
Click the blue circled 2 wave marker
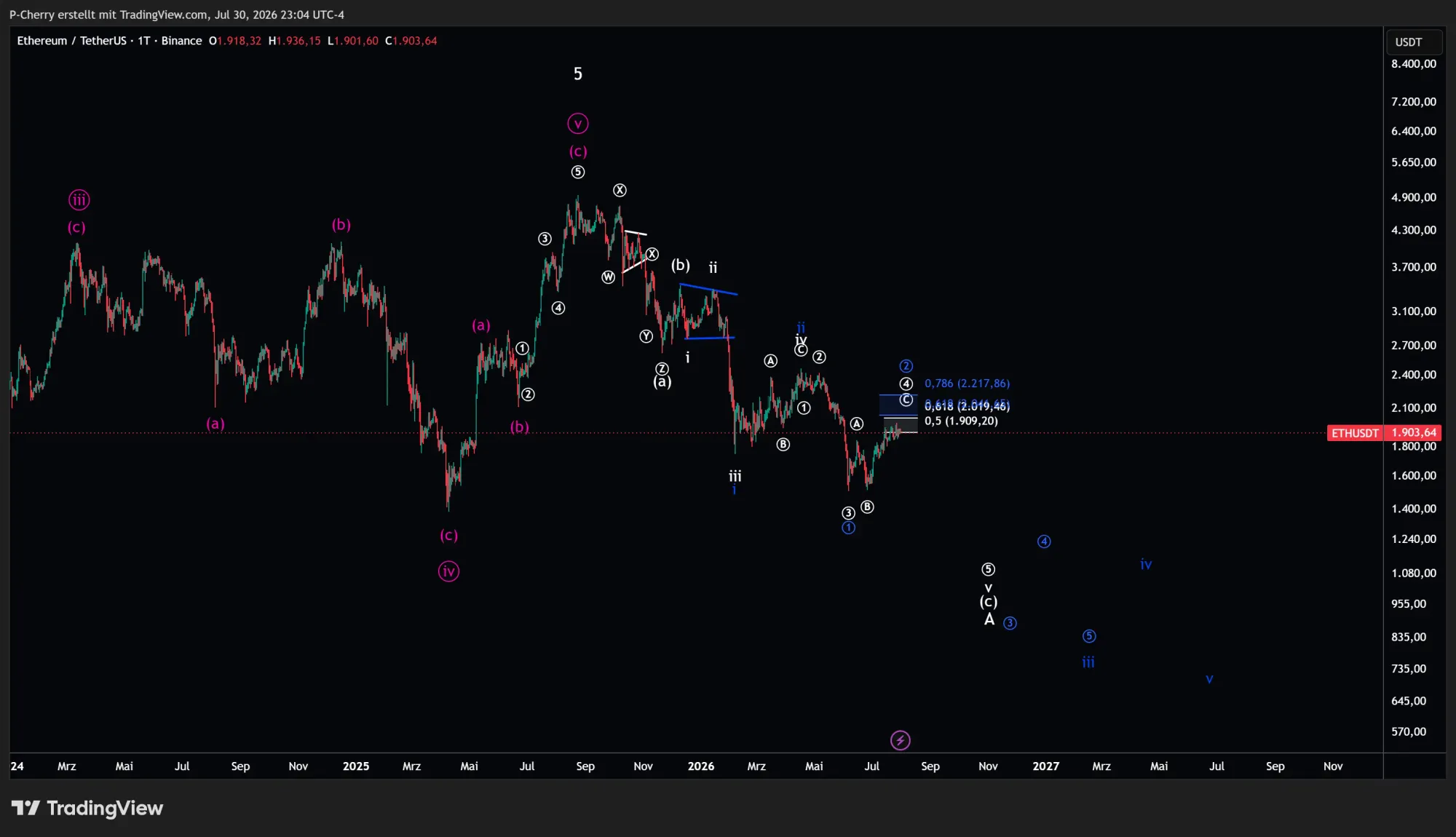point(906,366)
